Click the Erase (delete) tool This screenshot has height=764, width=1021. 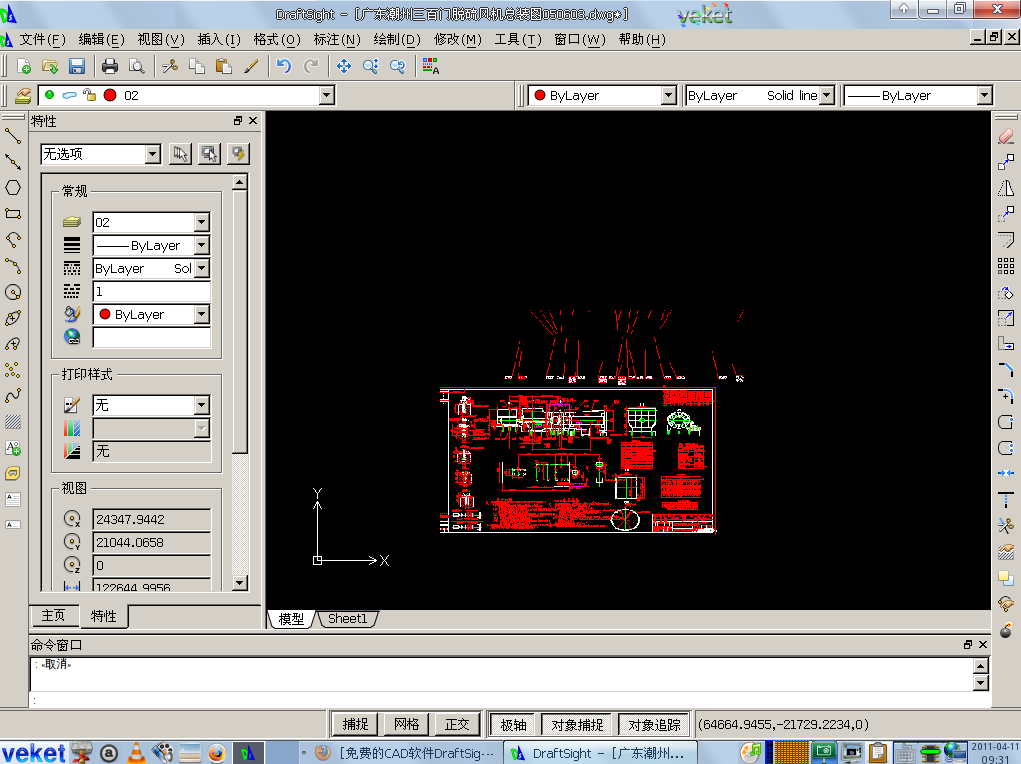(1006, 136)
